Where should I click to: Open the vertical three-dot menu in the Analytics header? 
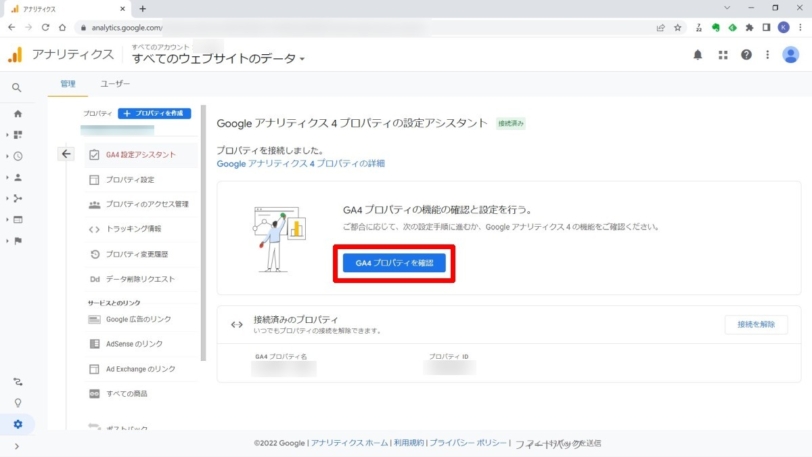coord(767,55)
